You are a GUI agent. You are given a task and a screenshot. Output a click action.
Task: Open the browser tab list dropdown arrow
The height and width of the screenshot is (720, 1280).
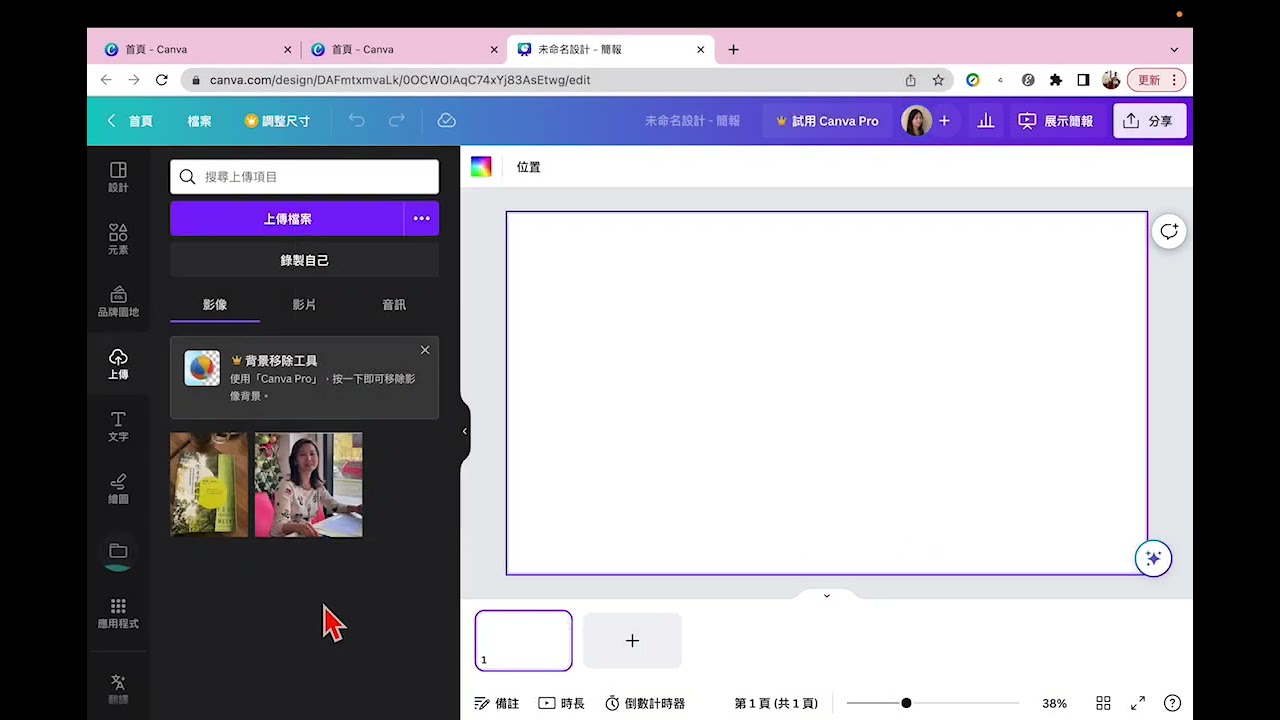(1174, 49)
